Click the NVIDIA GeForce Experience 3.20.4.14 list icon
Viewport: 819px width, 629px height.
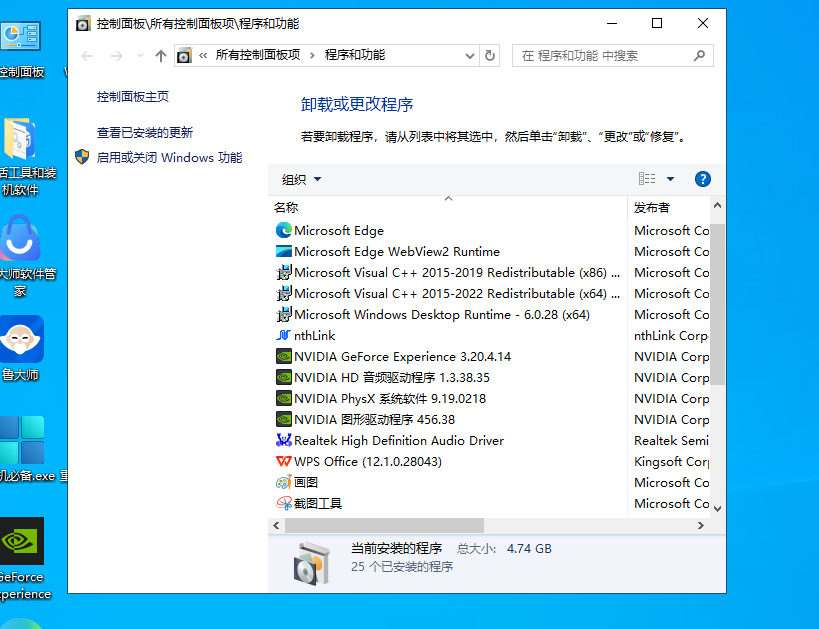click(x=284, y=356)
